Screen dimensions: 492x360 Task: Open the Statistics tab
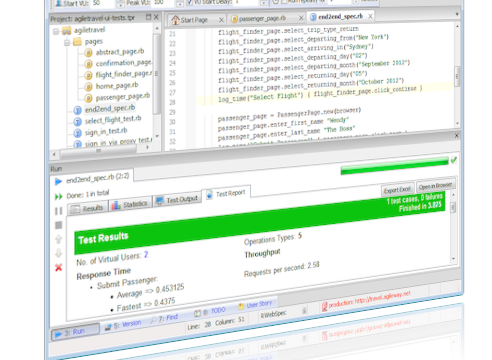[x=130, y=204]
